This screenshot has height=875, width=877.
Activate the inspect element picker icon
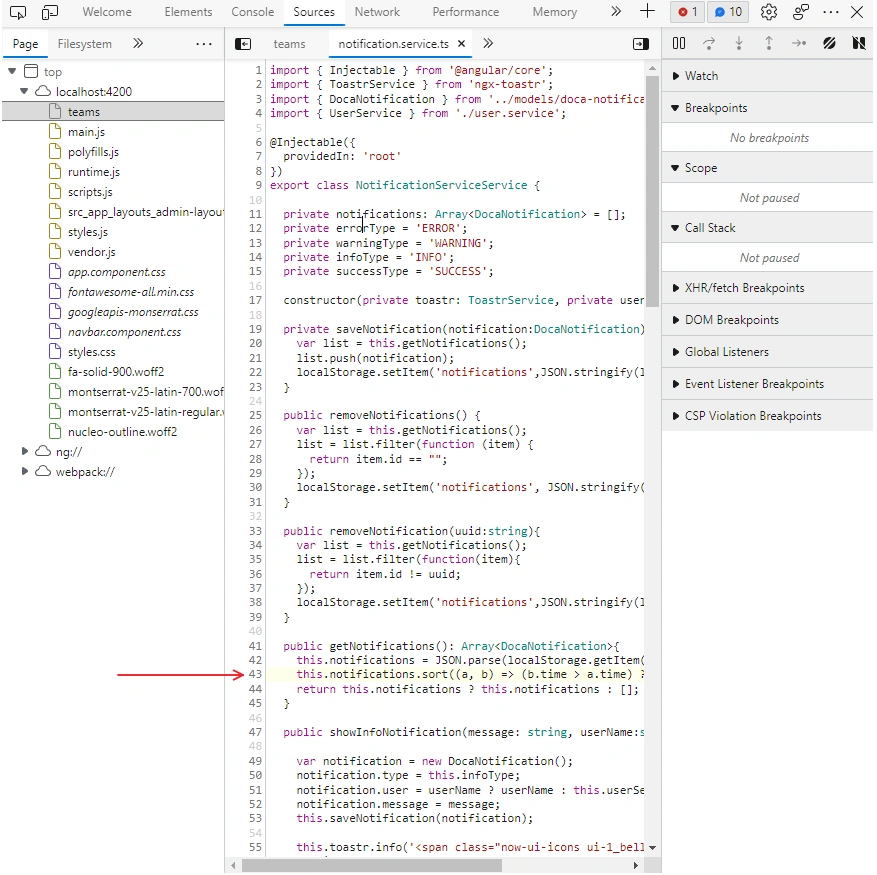click(18, 12)
